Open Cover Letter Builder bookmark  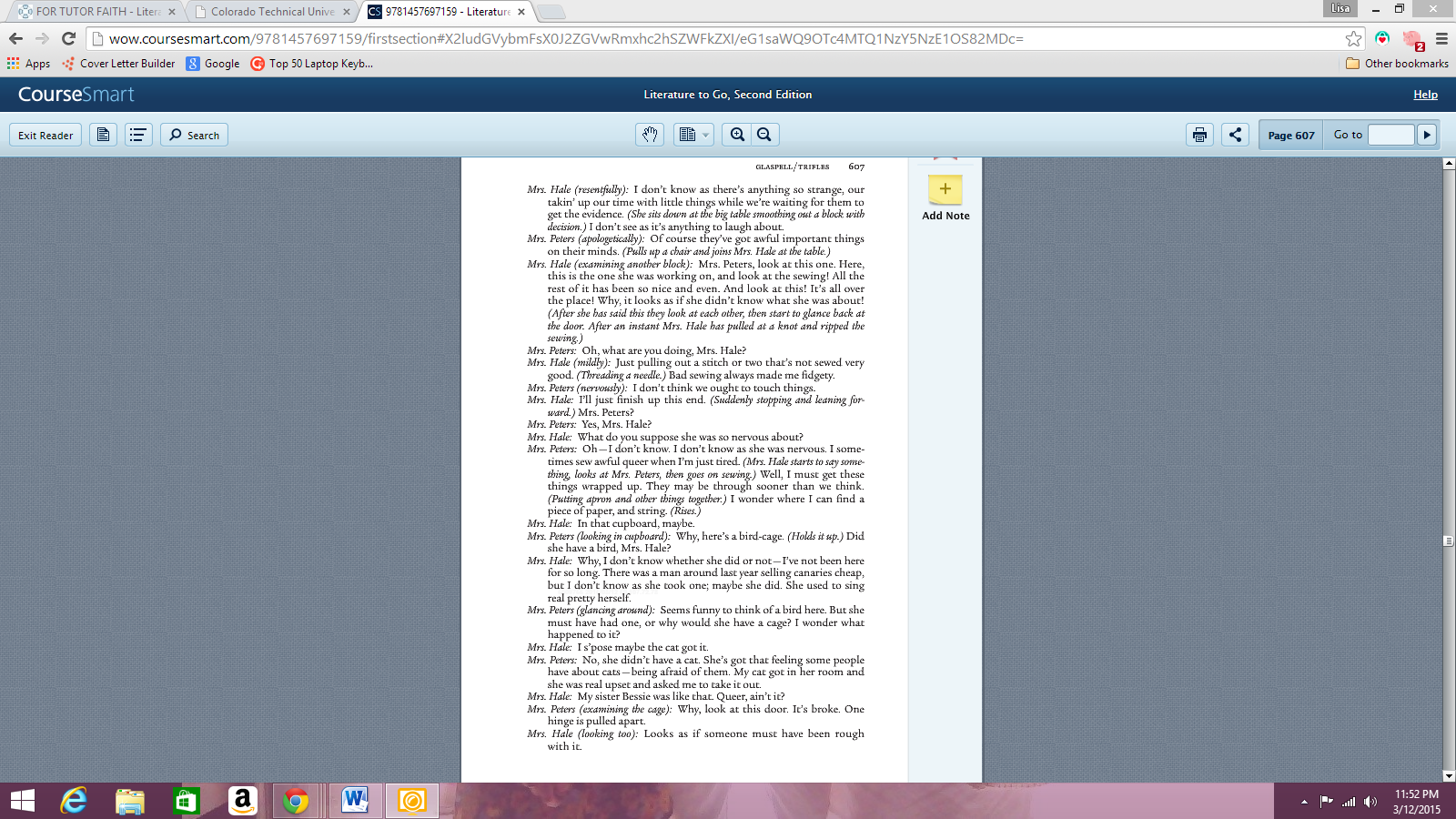(118, 64)
